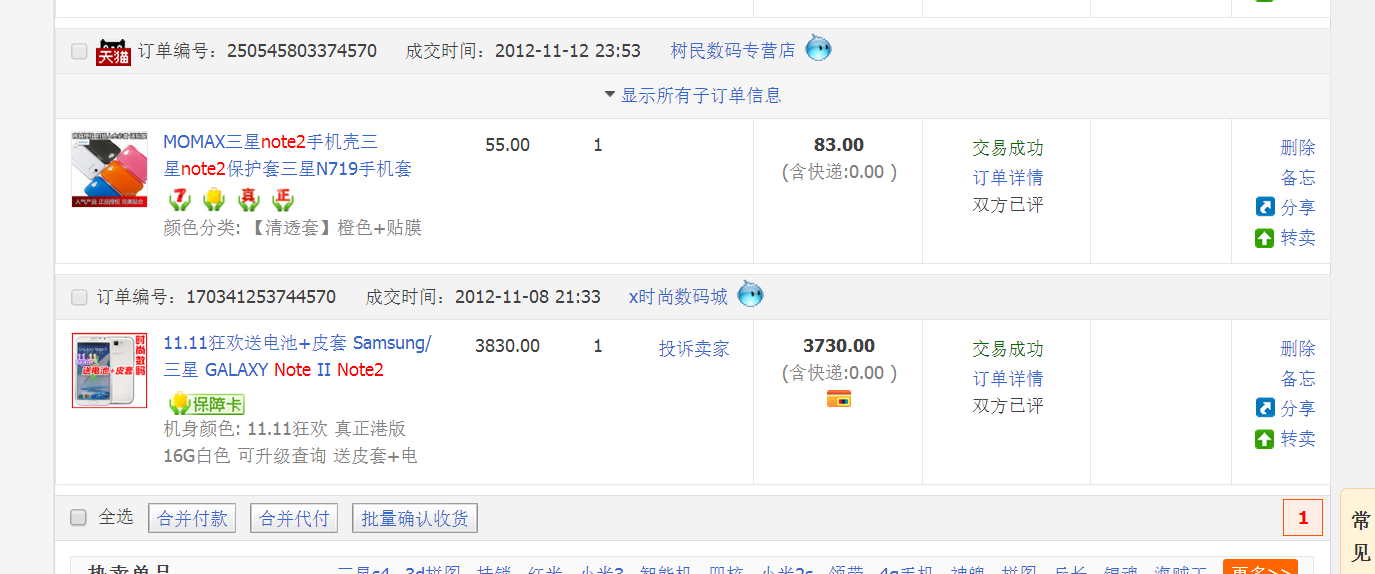The width and height of the screenshot is (1375, 574).
Task: Check the box for order 170341253744570
Action: [x=79, y=297]
